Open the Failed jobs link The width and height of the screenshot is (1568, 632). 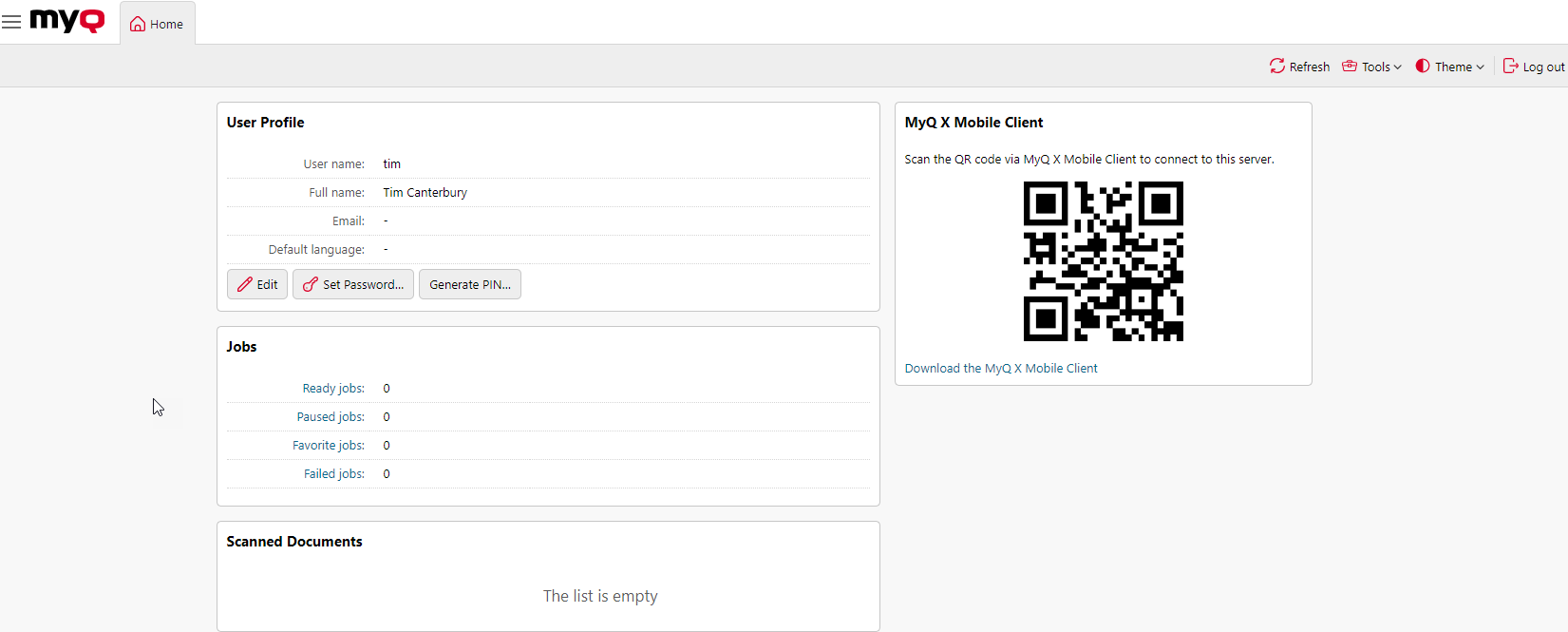click(x=334, y=473)
